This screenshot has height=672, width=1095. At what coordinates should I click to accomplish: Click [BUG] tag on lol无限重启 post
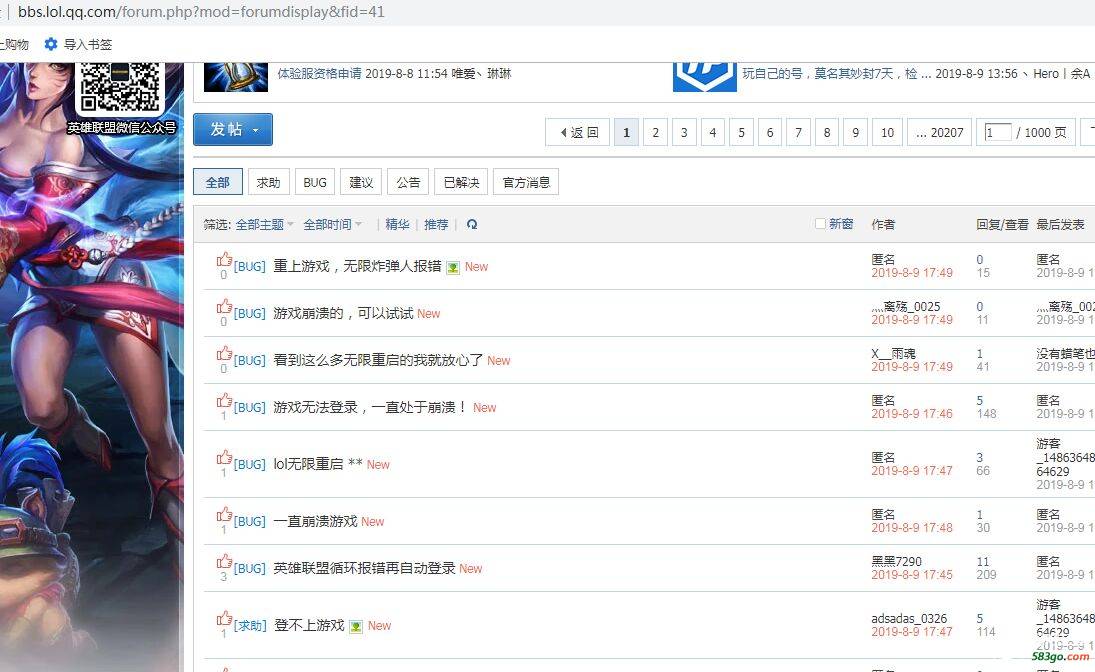point(250,465)
